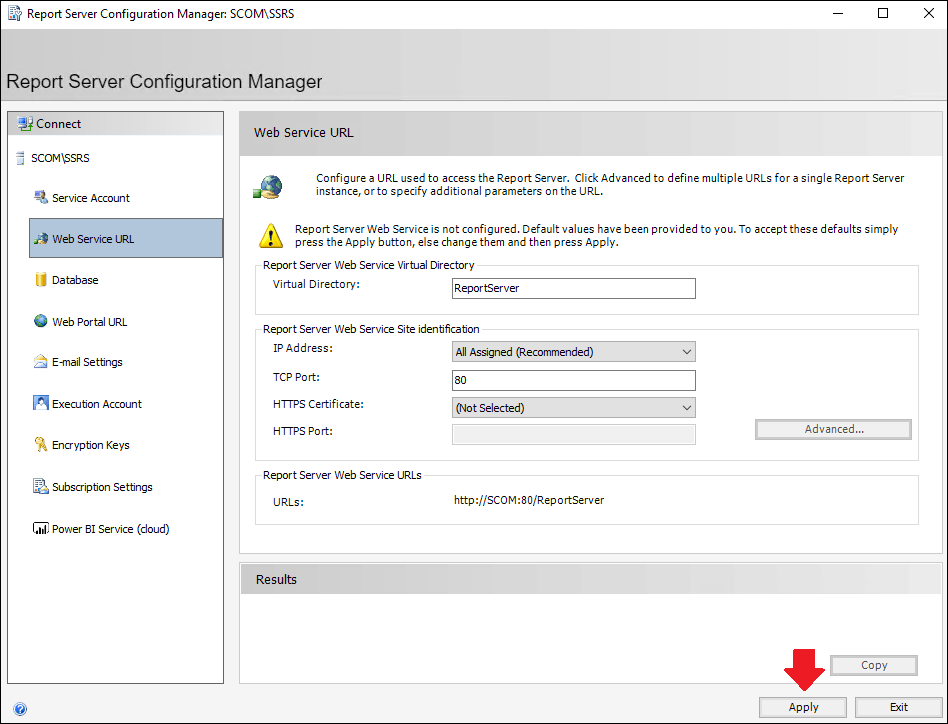Image resolution: width=948 pixels, height=724 pixels.
Task: Click the Copy button in Results
Action: [874, 665]
